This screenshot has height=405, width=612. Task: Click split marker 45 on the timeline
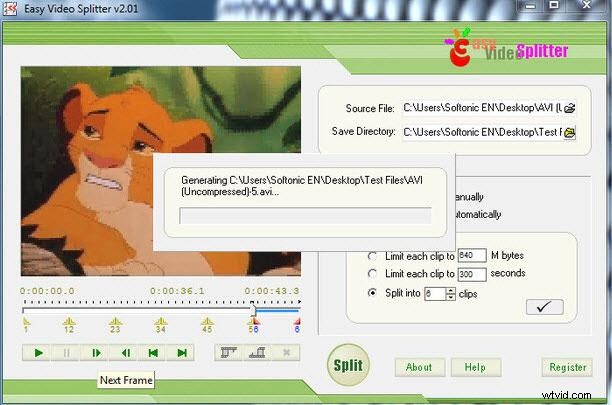click(207, 325)
